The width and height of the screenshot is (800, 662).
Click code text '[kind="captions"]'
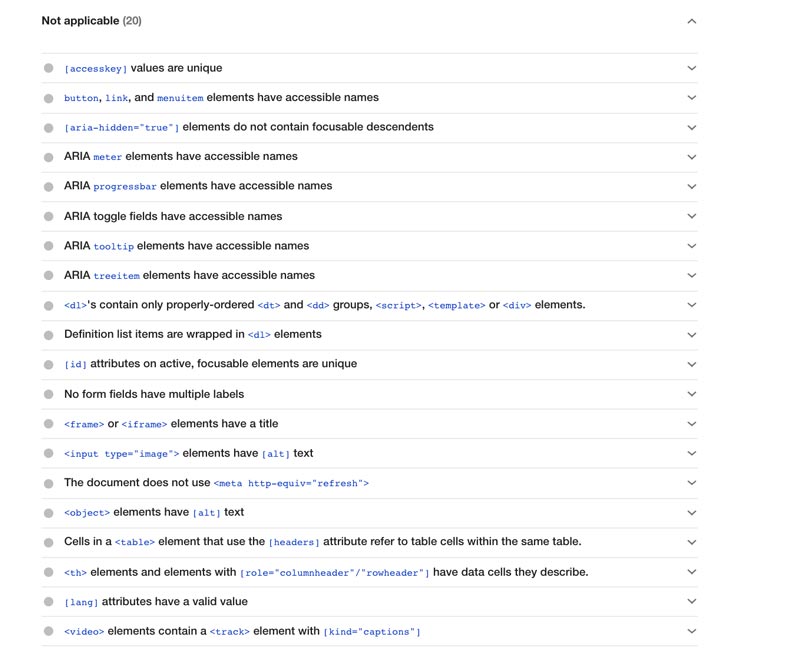coord(372,632)
